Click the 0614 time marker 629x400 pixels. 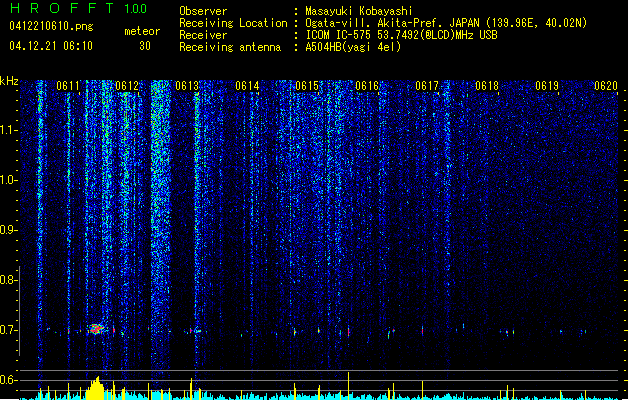point(247,86)
